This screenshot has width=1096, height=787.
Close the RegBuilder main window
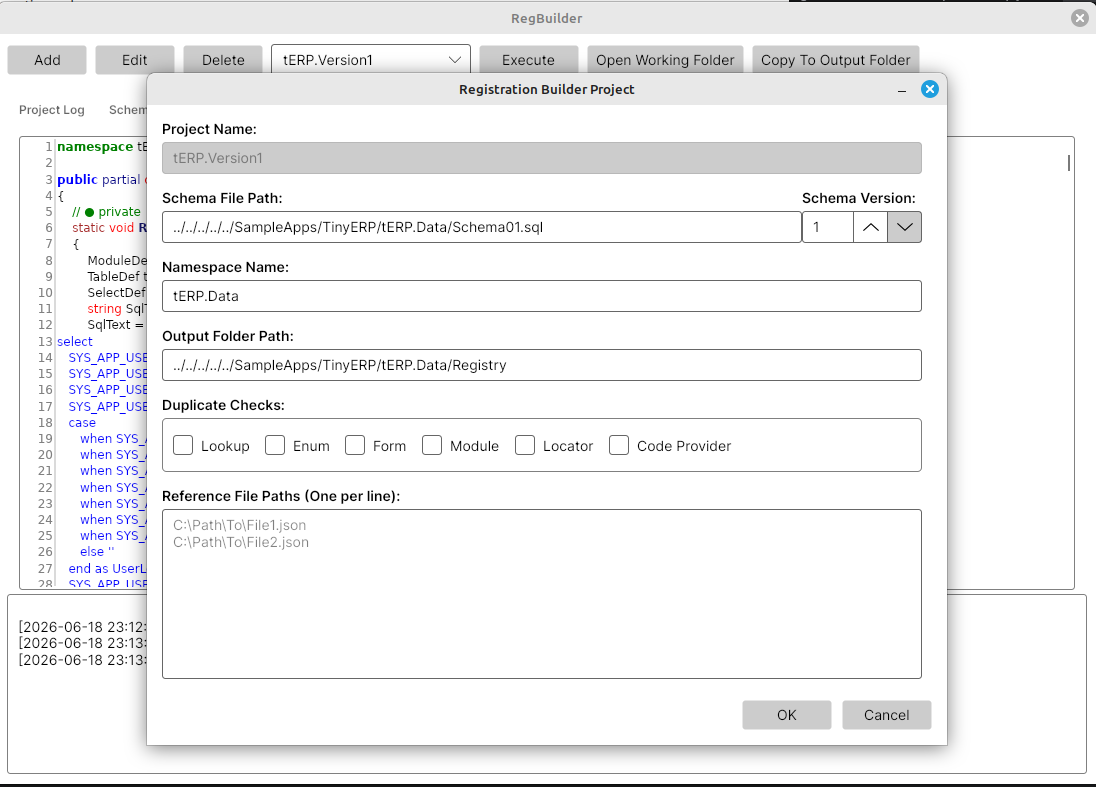tap(1079, 18)
